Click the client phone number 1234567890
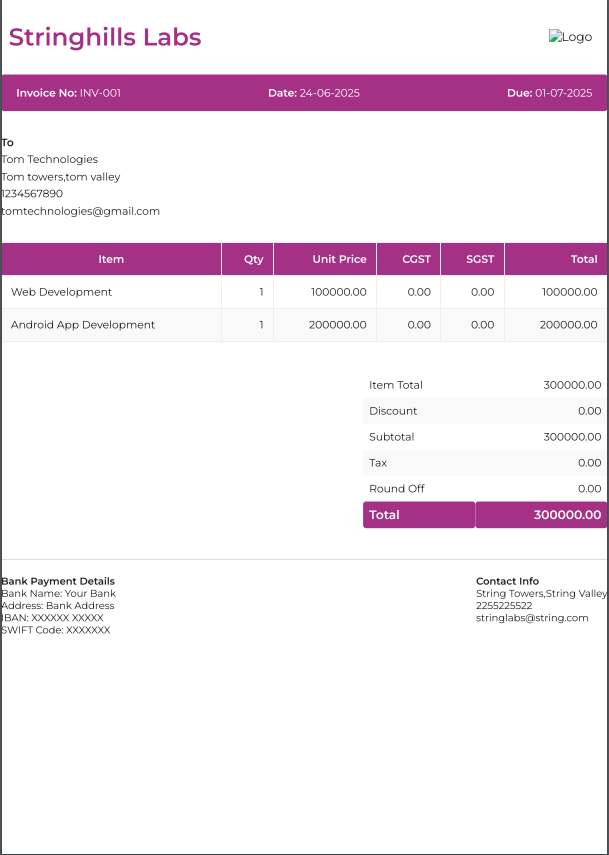Image resolution: width=609 pixels, height=855 pixels. [32, 194]
